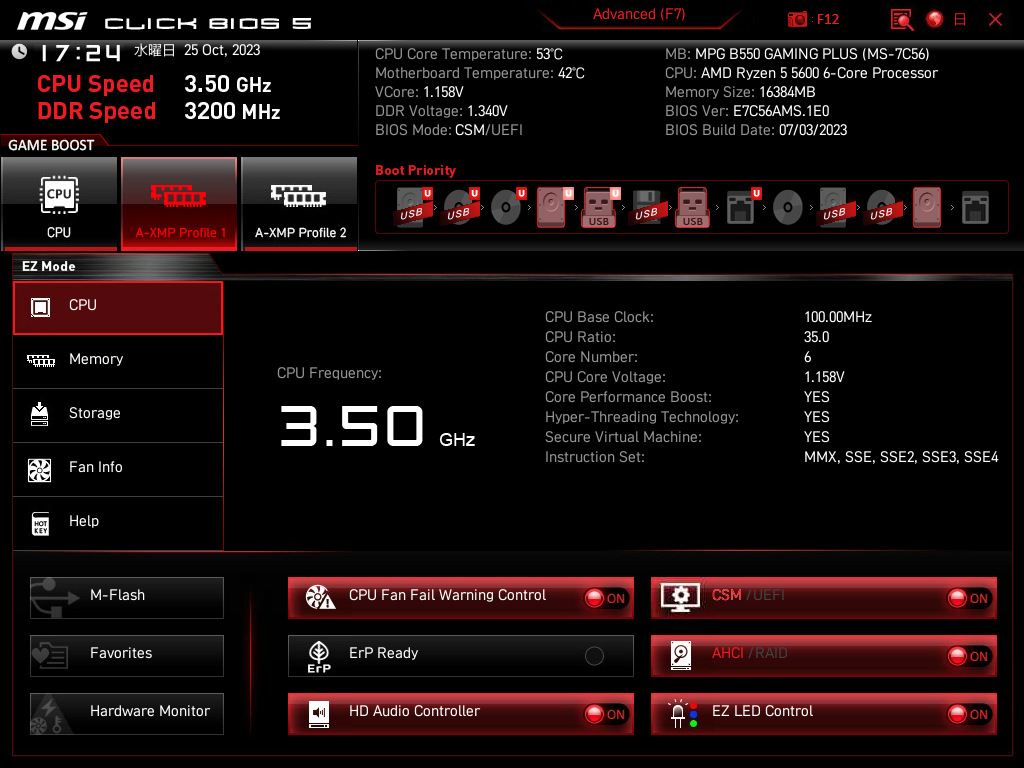This screenshot has height=768, width=1024.
Task: Click the Favorites button
Action: tap(126, 655)
